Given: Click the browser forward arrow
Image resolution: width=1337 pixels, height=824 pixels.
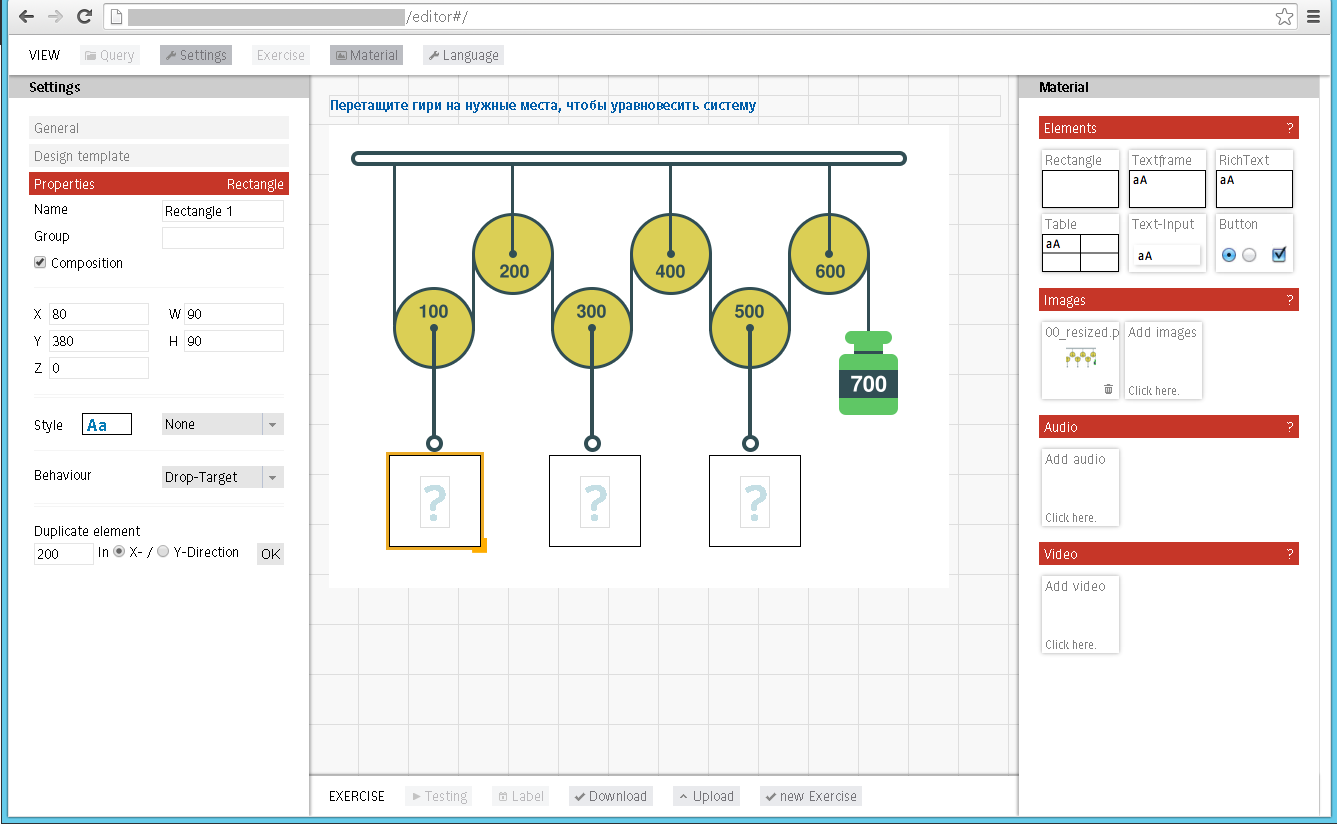Looking at the screenshot, I should point(55,16).
